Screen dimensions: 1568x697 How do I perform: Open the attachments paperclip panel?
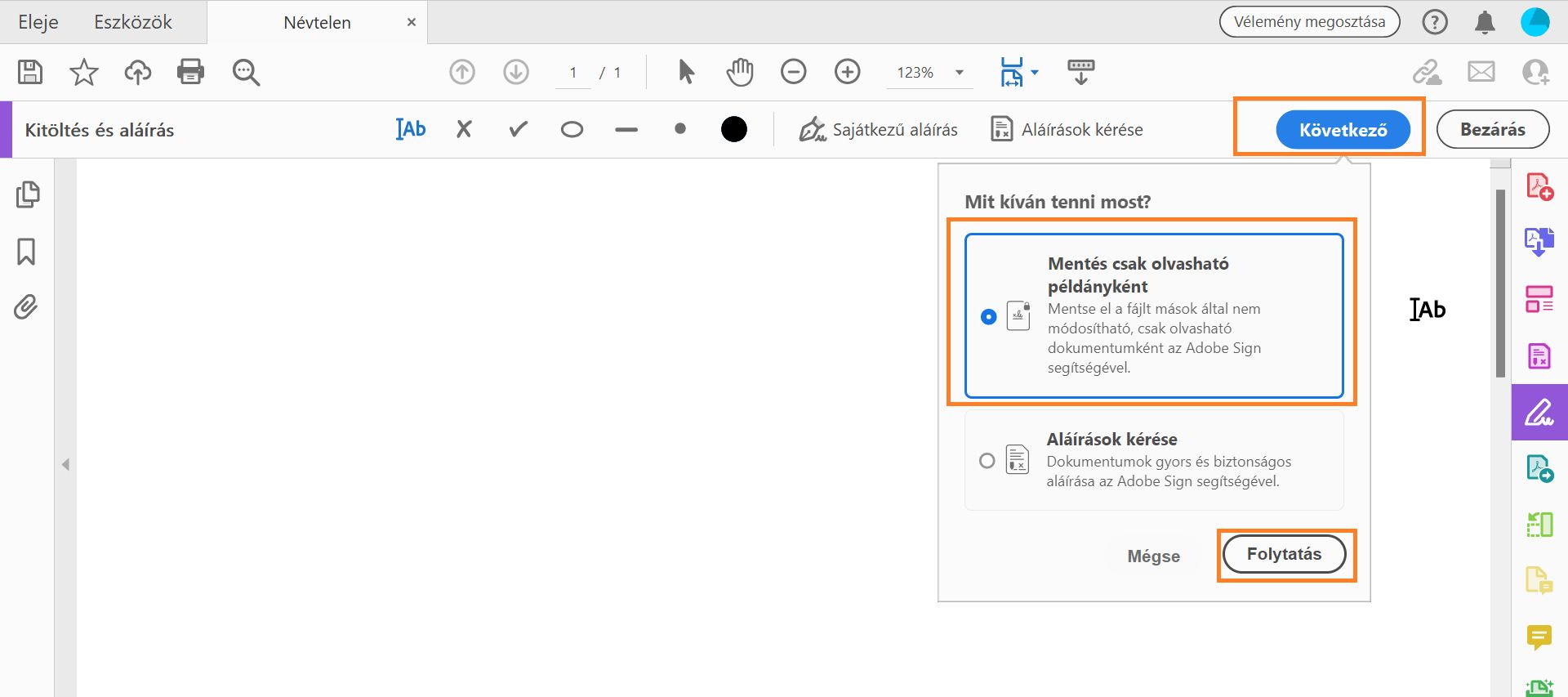coord(26,307)
